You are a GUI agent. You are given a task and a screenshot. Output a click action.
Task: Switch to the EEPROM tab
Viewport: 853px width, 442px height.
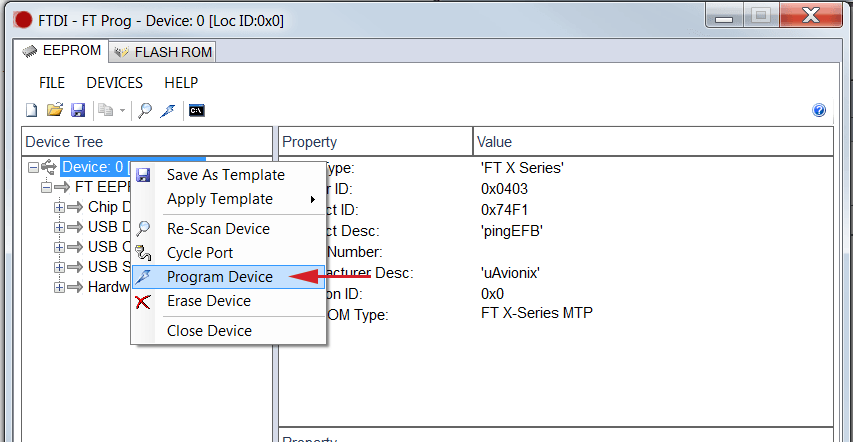61,51
